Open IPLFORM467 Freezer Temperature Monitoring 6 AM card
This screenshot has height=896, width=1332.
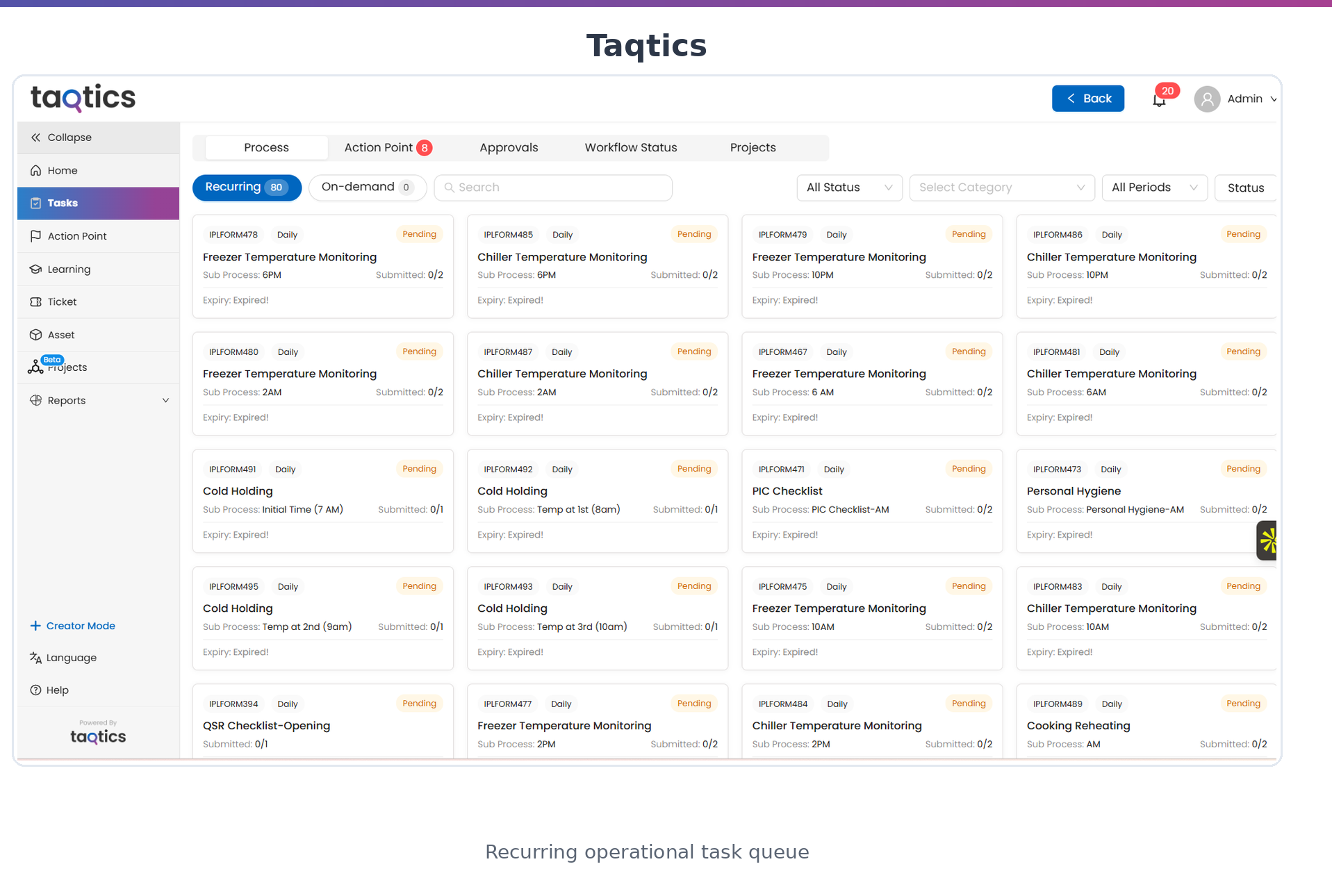pyautogui.click(x=872, y=384)
